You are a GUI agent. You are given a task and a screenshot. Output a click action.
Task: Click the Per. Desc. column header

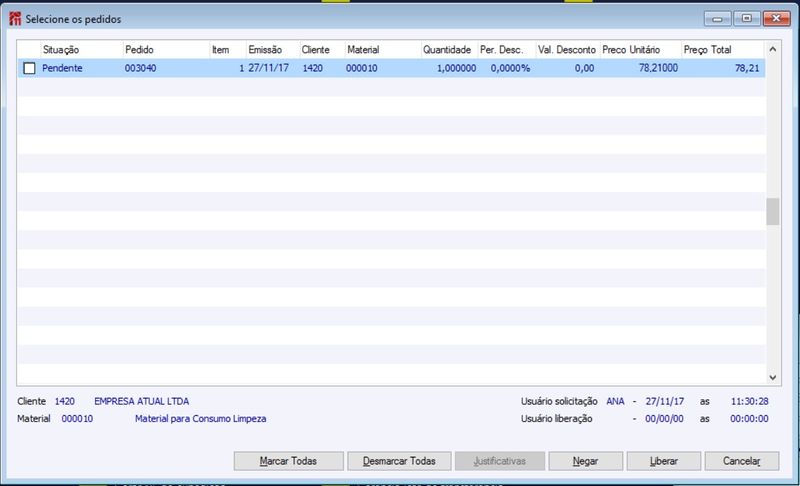click(x=507, y=49)
